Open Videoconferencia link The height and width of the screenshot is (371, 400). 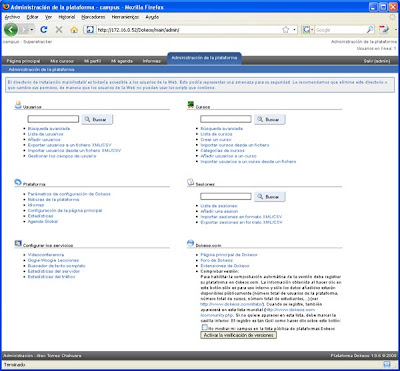click(46, 255)
